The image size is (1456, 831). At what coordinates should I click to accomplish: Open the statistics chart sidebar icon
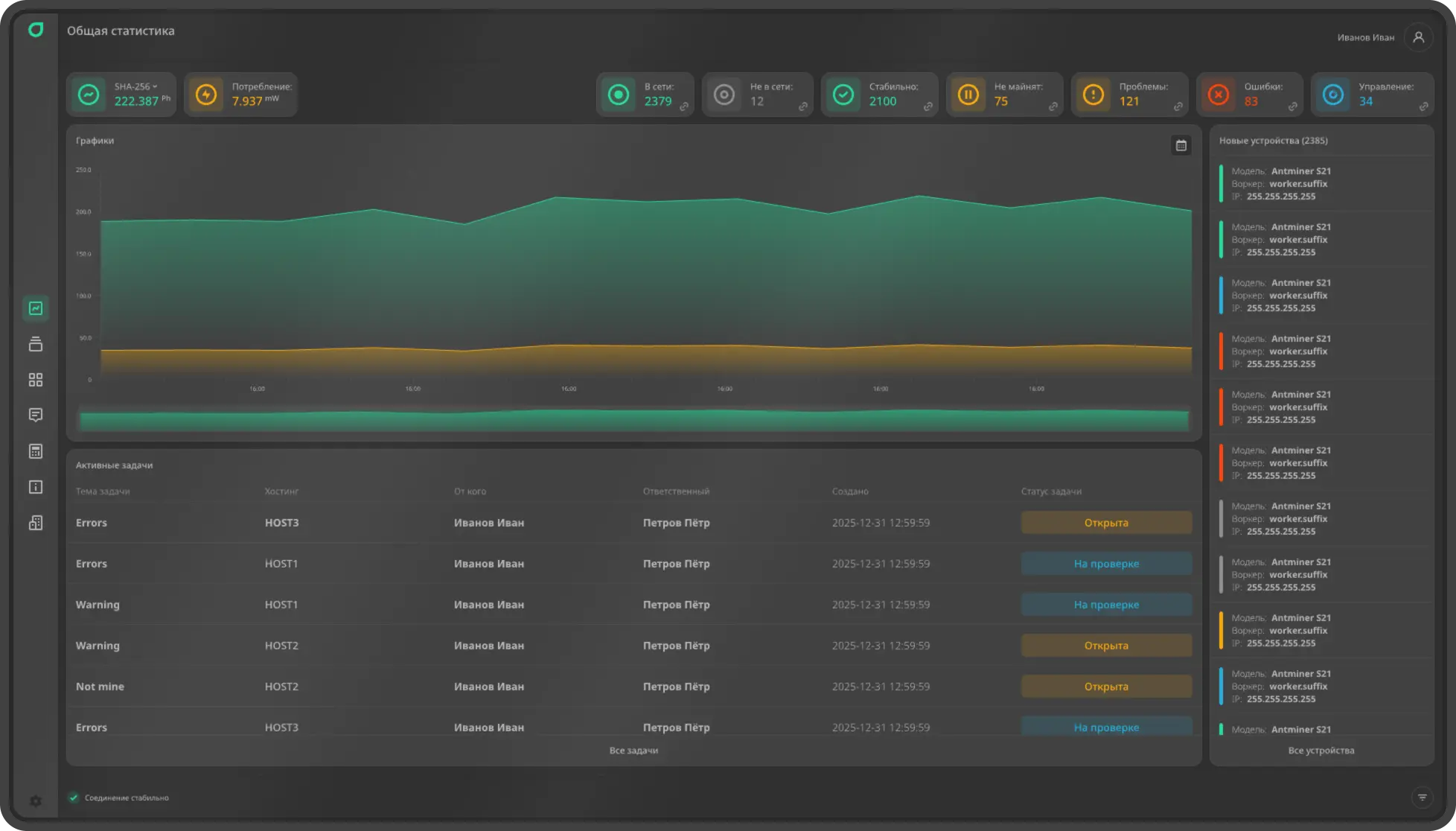(36, 308)
